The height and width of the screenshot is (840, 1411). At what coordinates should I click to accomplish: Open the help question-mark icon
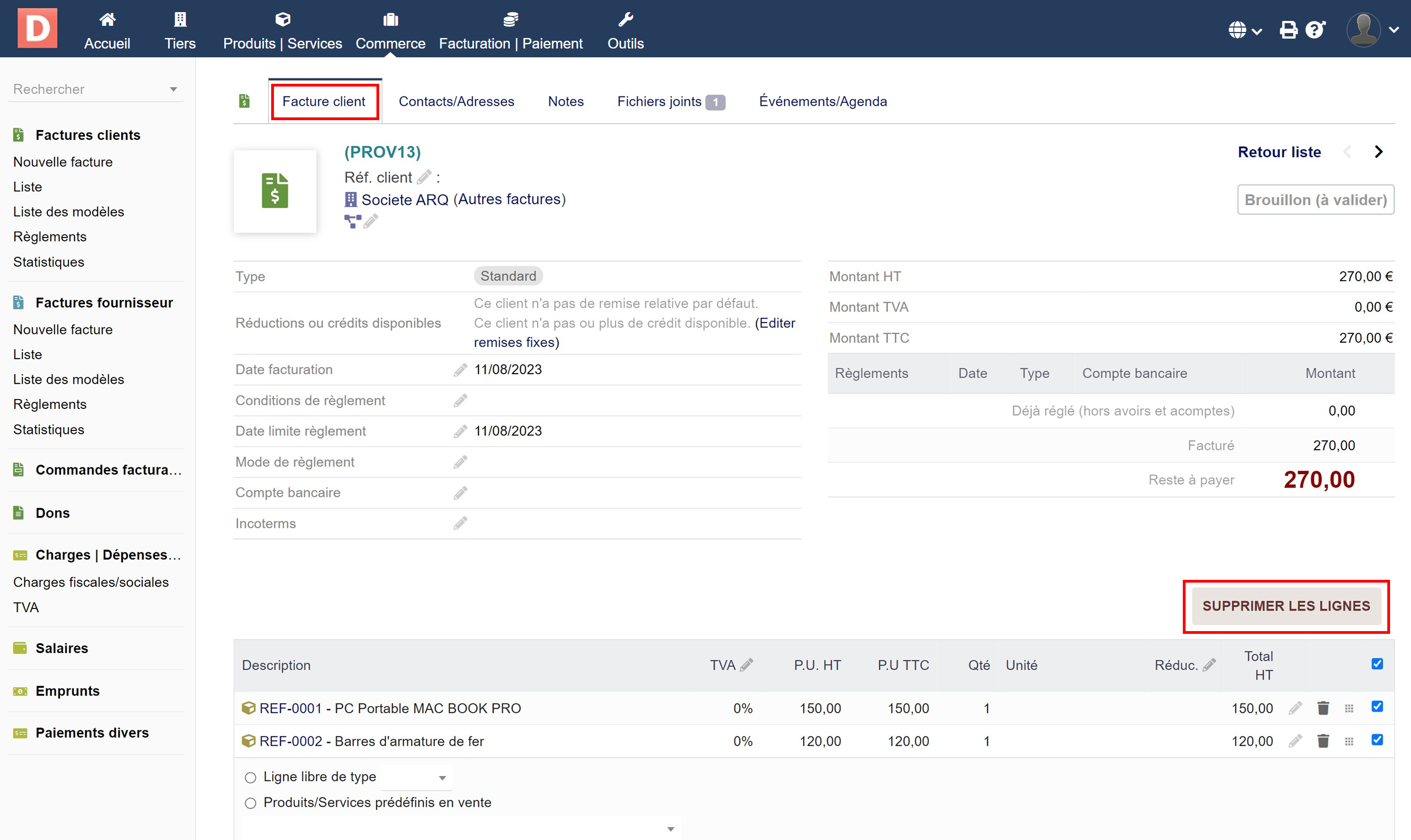pyautogui.click(x=1315, y=29)
